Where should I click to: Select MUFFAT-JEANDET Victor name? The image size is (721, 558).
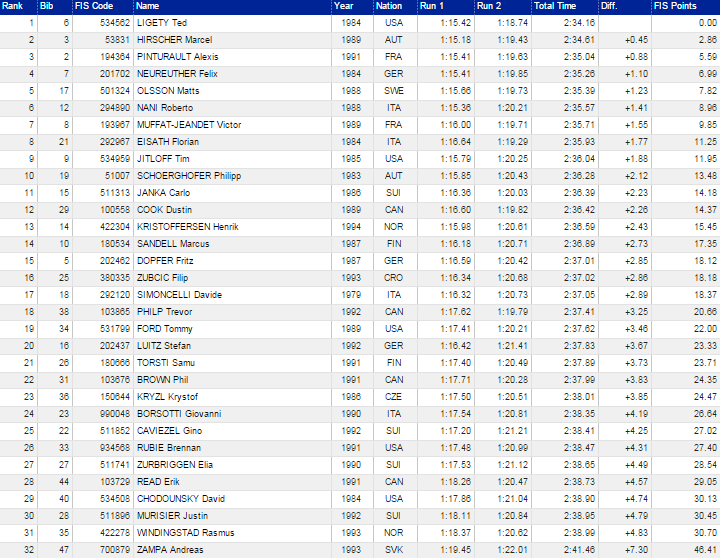[x=189, y=124]
